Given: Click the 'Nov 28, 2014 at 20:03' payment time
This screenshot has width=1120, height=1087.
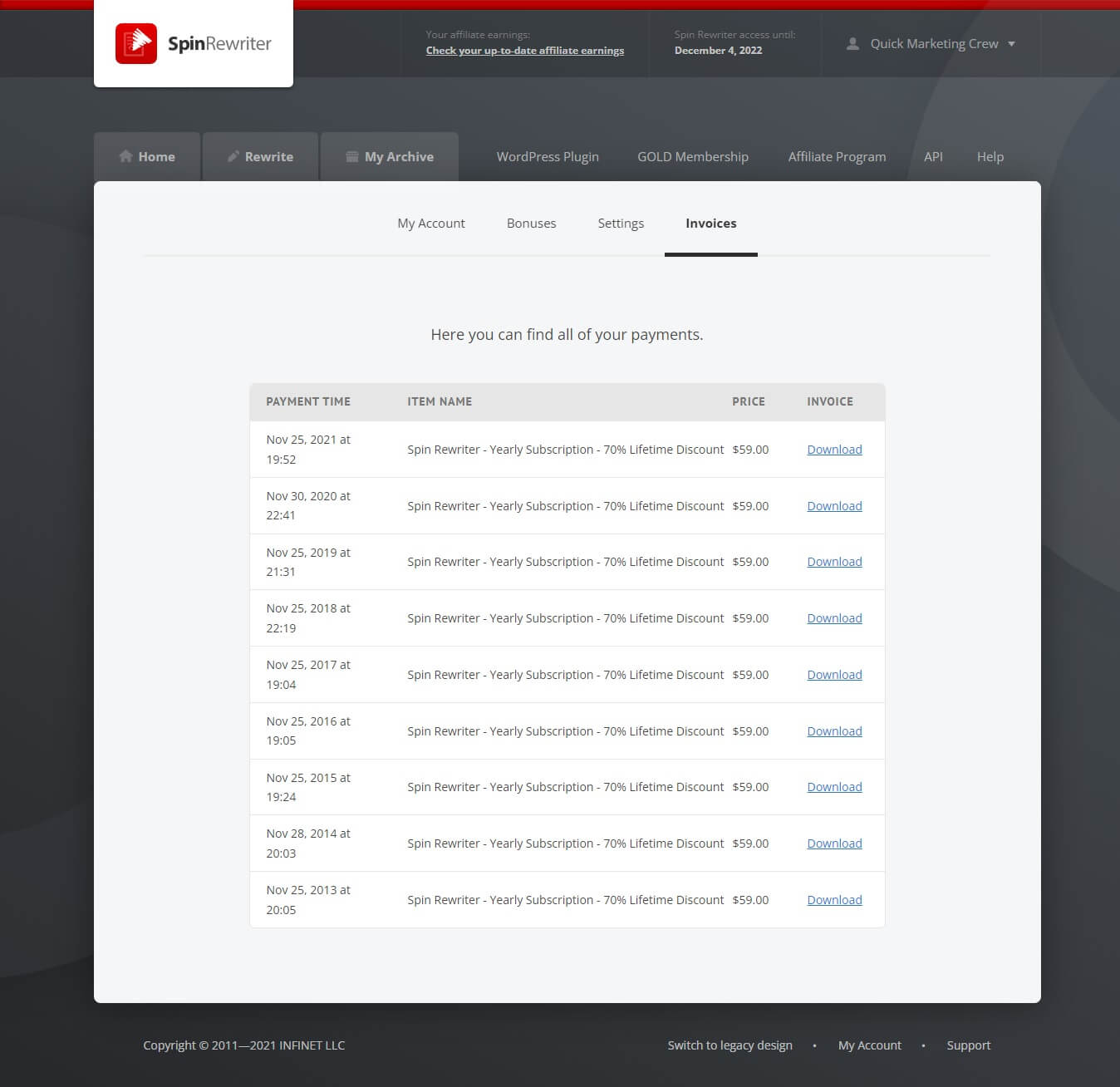Looking at the screenshot, I should point(308,844).
